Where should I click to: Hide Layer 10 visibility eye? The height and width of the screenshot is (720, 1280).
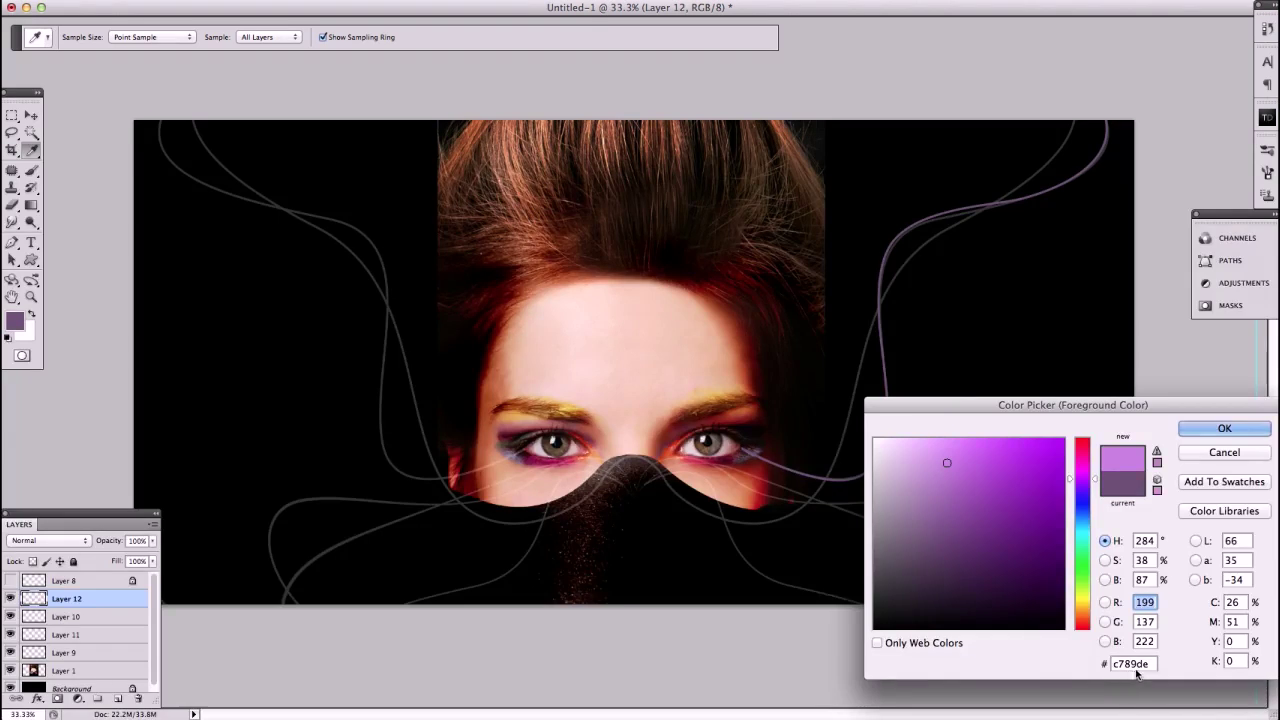pyautogui.click(x=10, y=617)
